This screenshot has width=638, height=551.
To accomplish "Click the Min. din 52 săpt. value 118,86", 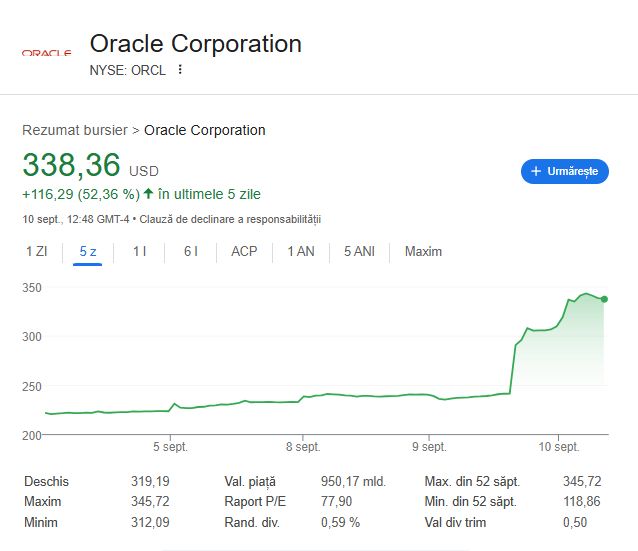I will click(x=582, y=501).
